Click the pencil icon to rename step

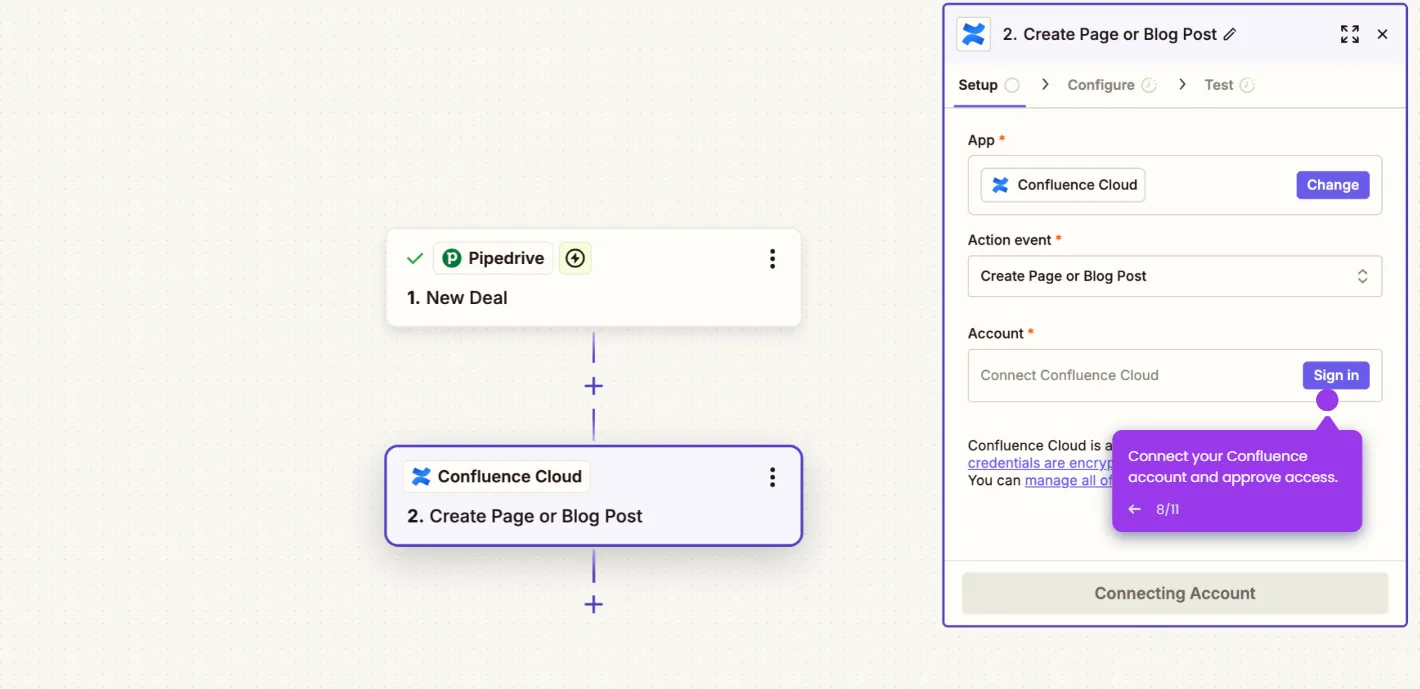[1230, 34]
